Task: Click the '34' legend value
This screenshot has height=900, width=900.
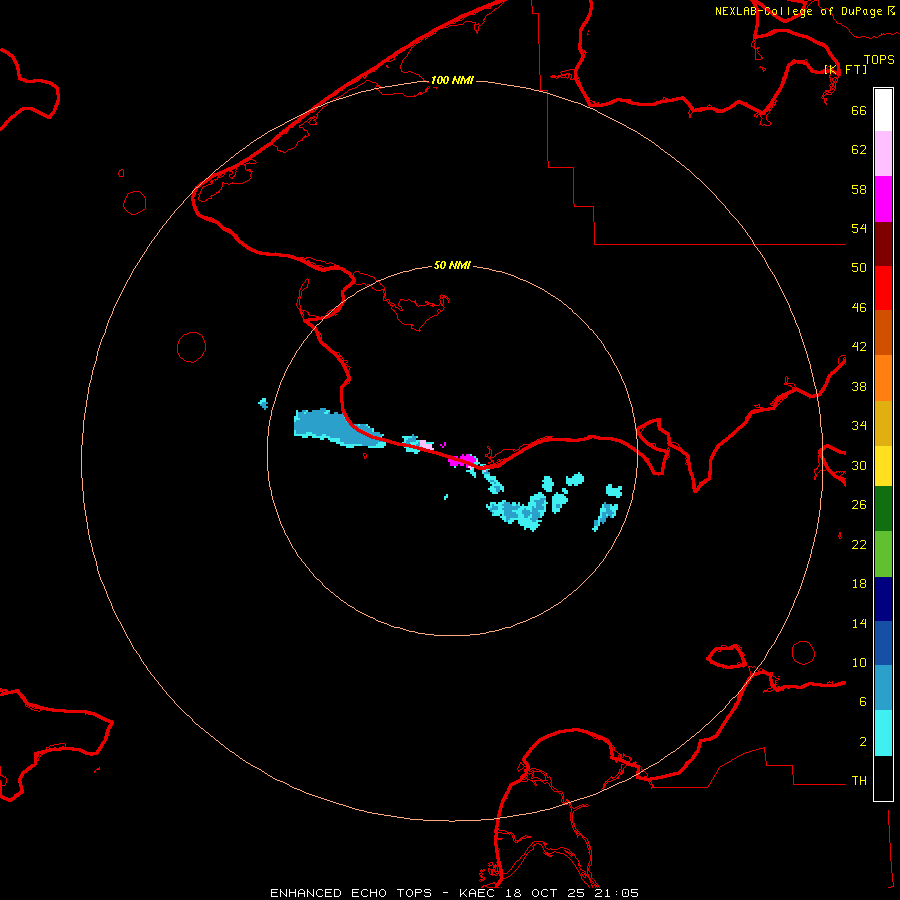Action: (859, 425)
